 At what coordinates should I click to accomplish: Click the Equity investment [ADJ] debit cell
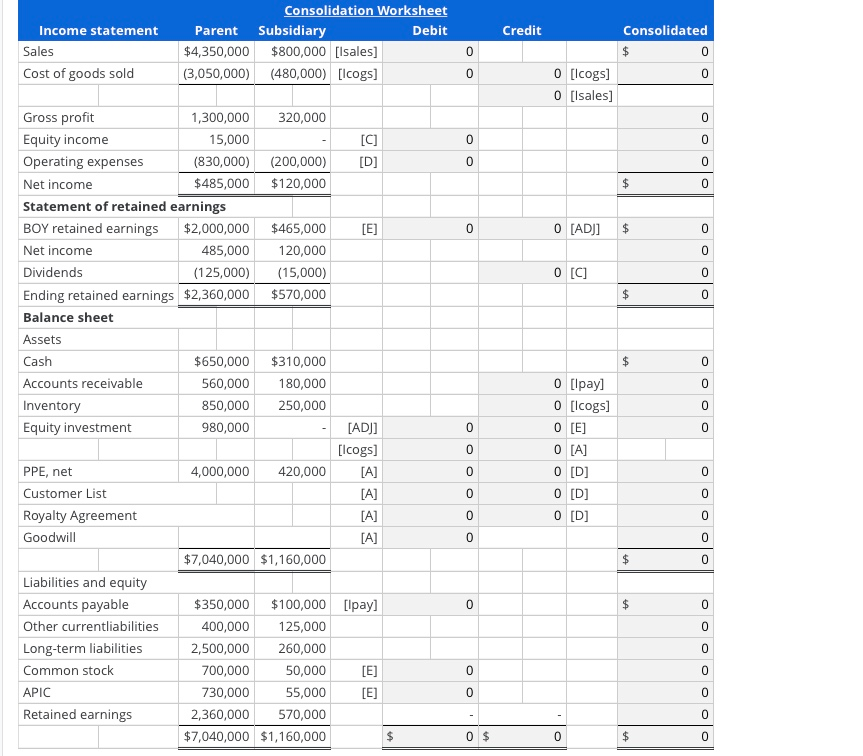(430, 427)
